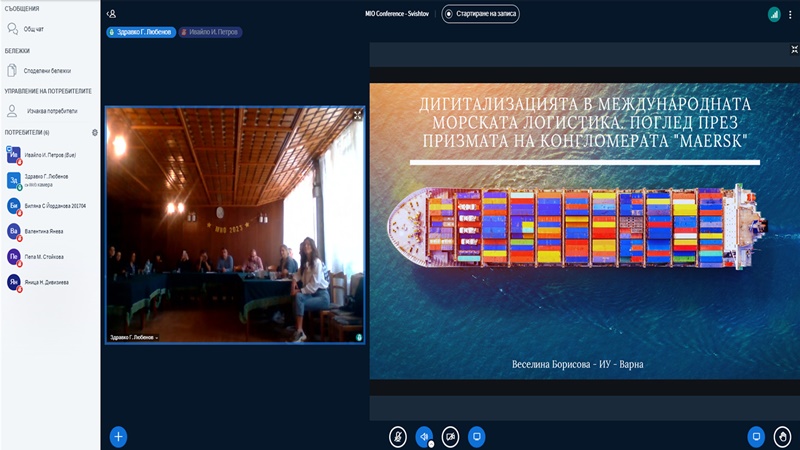
Task: Click the MIO Conference - Svishtov title
Action: 397,14
